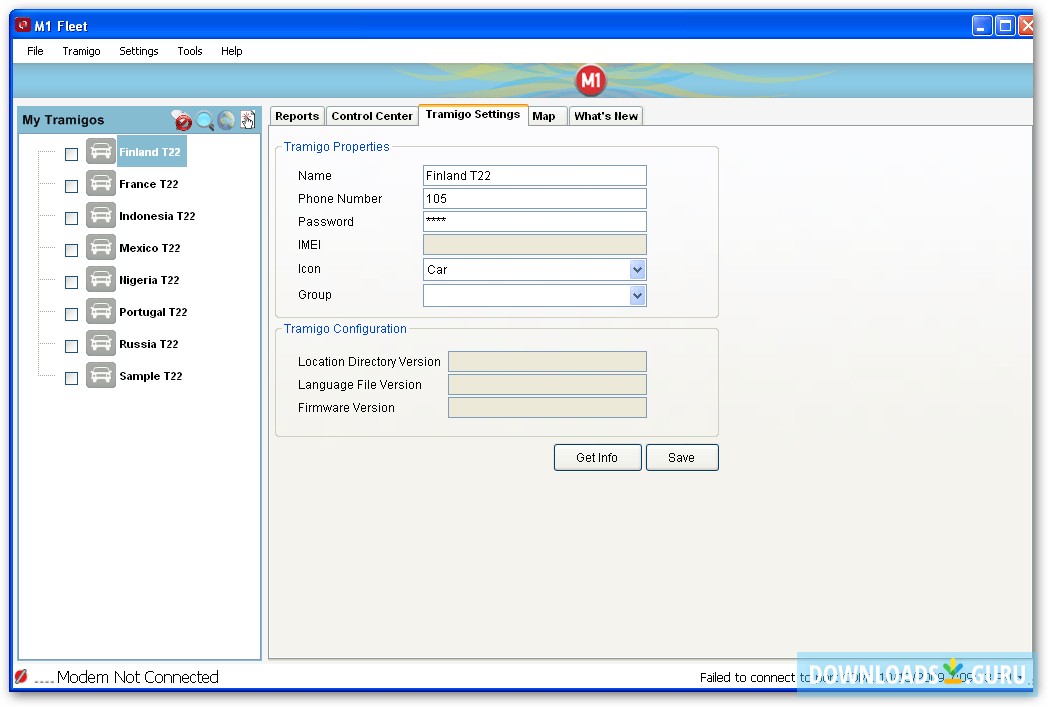This screenshot has width=1048, height=707.
Task: Tick the Sample T22 checkbox
Action: (x=71, y=378)
